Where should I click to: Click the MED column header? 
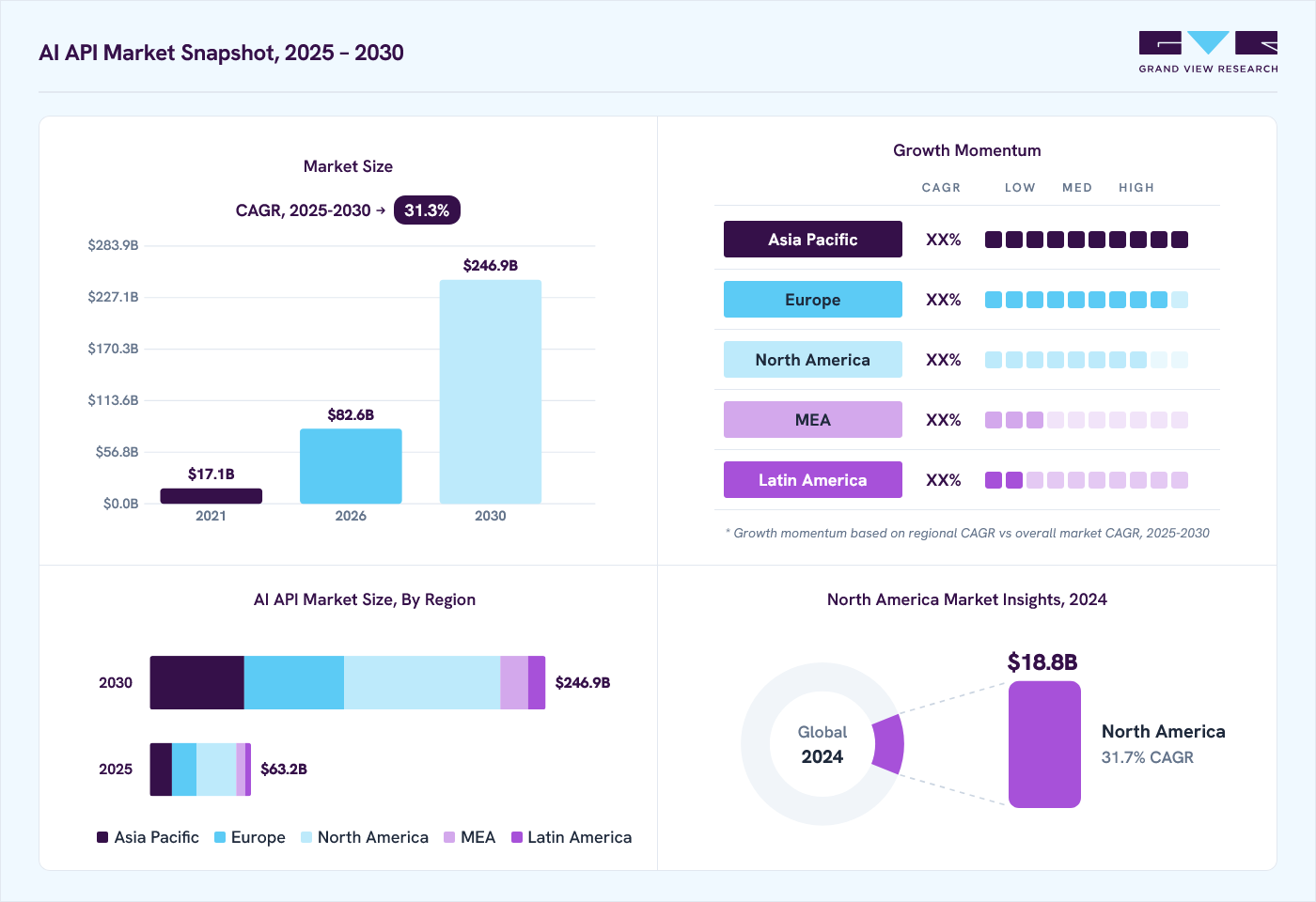(x=1077, y=188)
